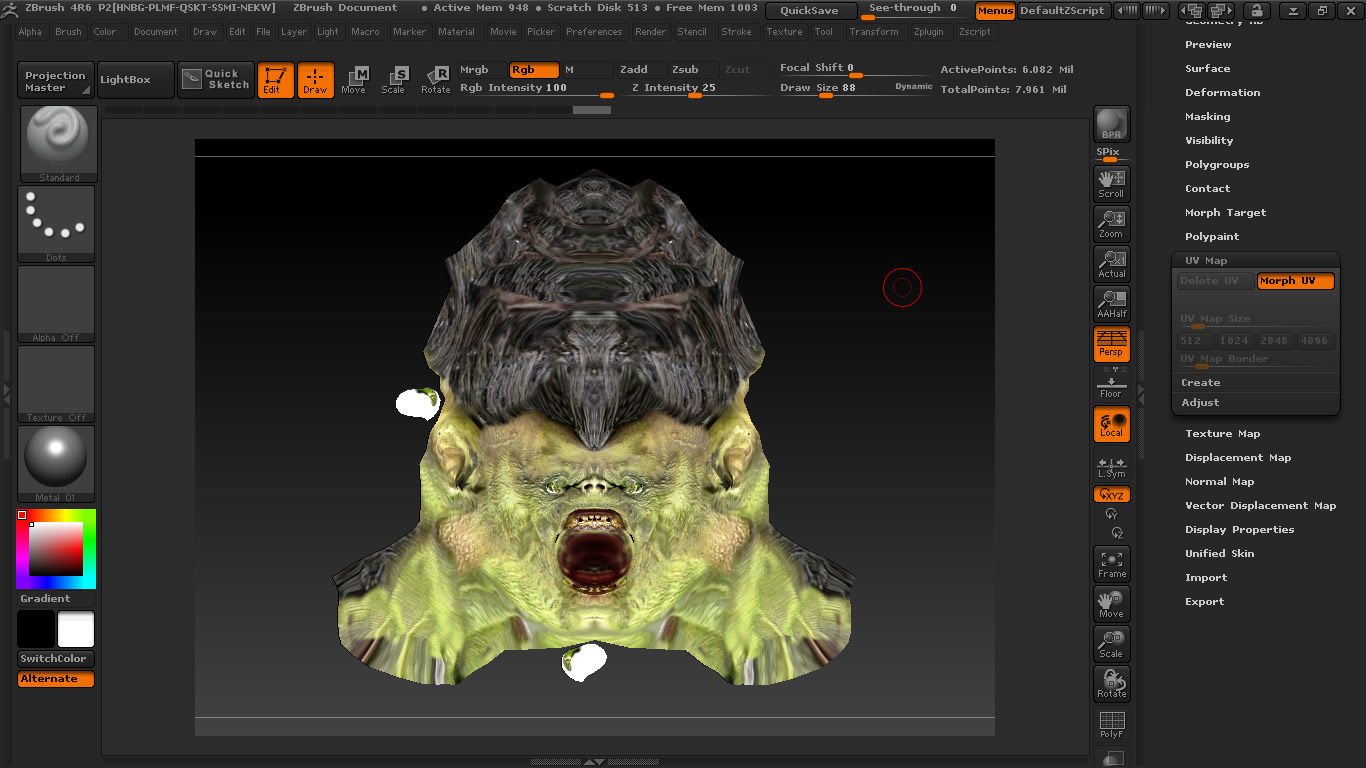This screenshot has height=768, width=1366.
Task: Click the AAHalf view icon
Action: point(1111,303)
